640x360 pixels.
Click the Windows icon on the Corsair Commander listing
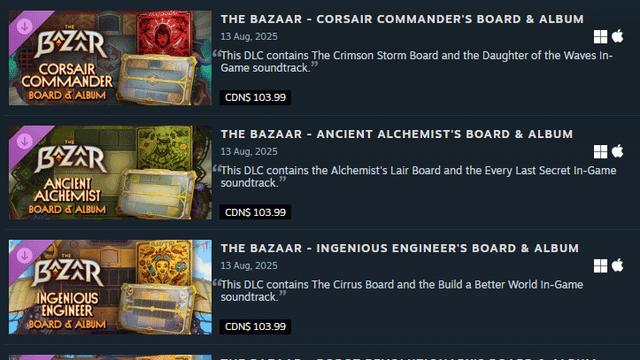click(600, 37)
